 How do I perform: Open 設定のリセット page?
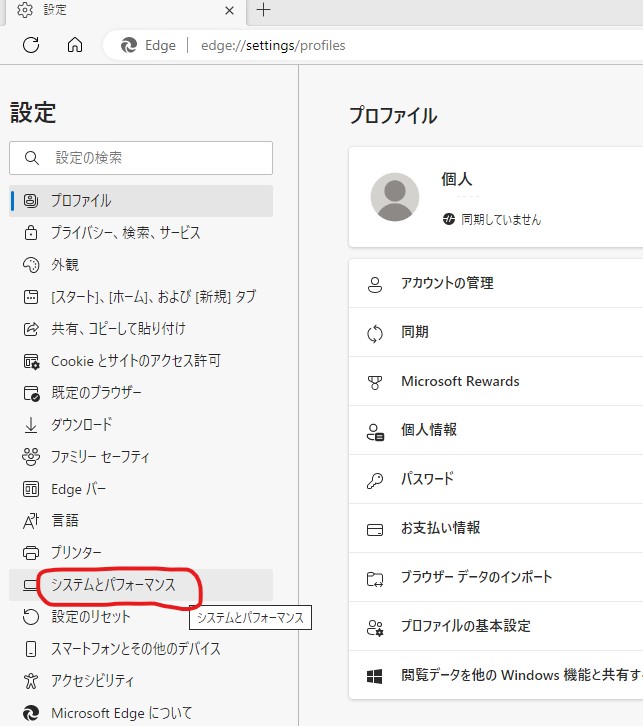[141, 617]
